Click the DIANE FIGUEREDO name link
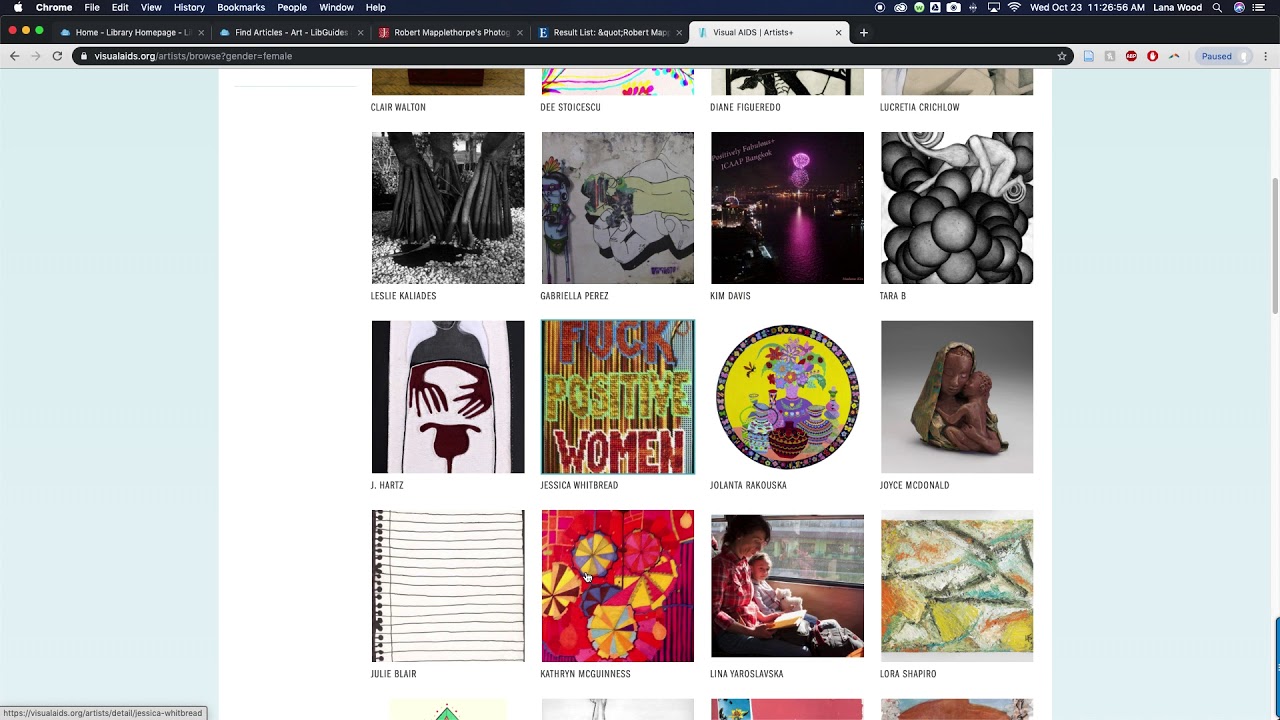This screenshot has width=1280, height=720. (745, 107)
